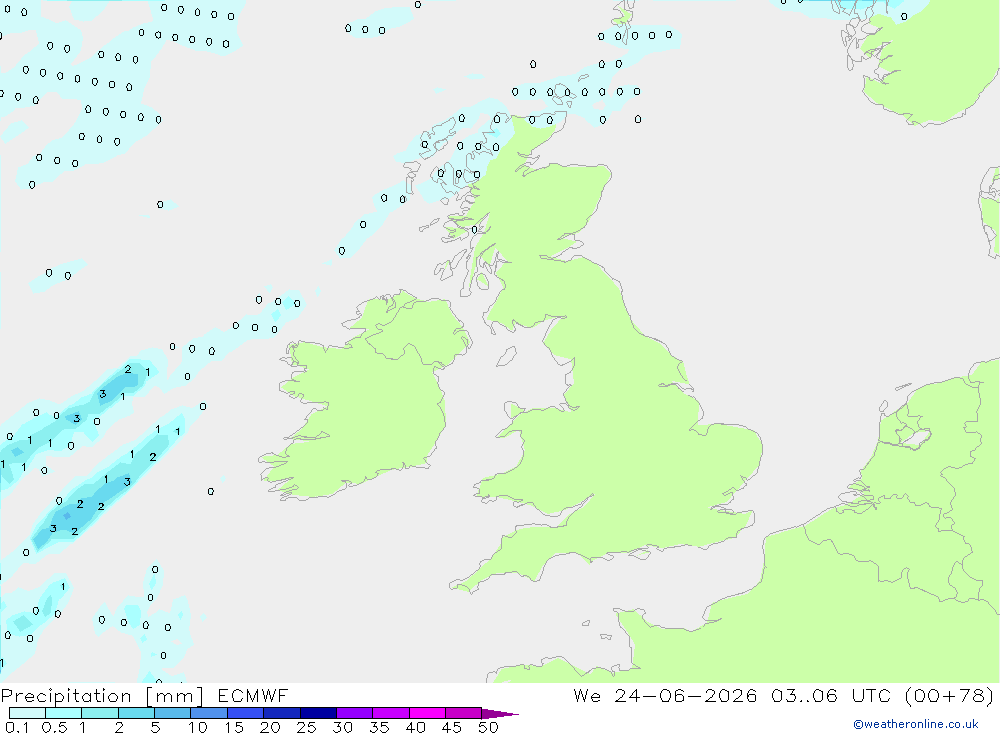This screenshot has height=733, width=1000.
Task: Pick the 1–2 mm legend swatch
Action: [100, 713]
